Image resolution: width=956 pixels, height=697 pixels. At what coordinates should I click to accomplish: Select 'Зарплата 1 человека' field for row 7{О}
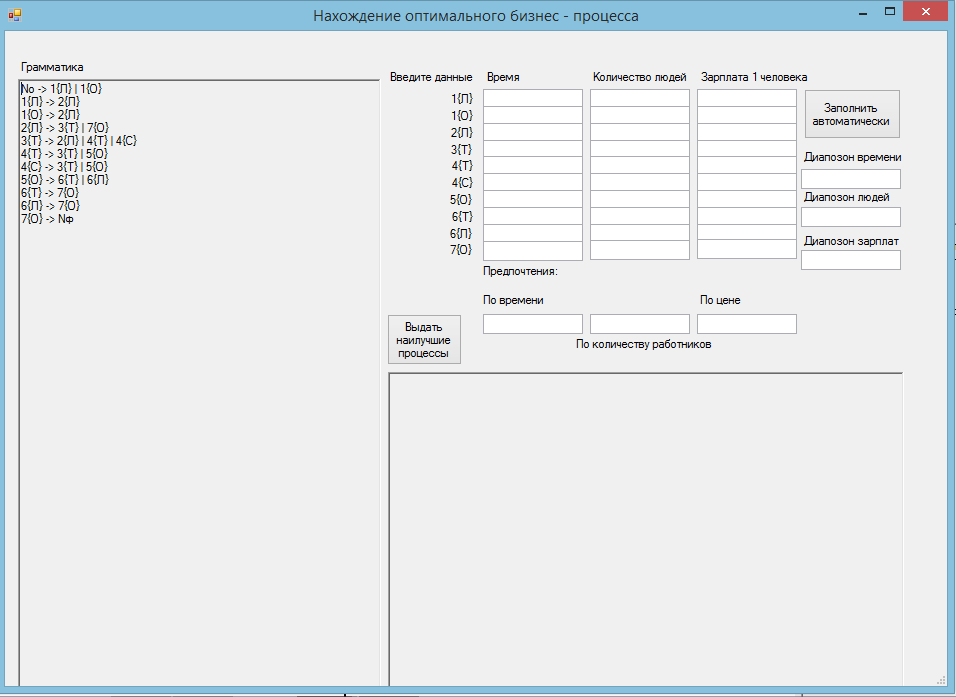pyautogui.click(x=746, y=250)
